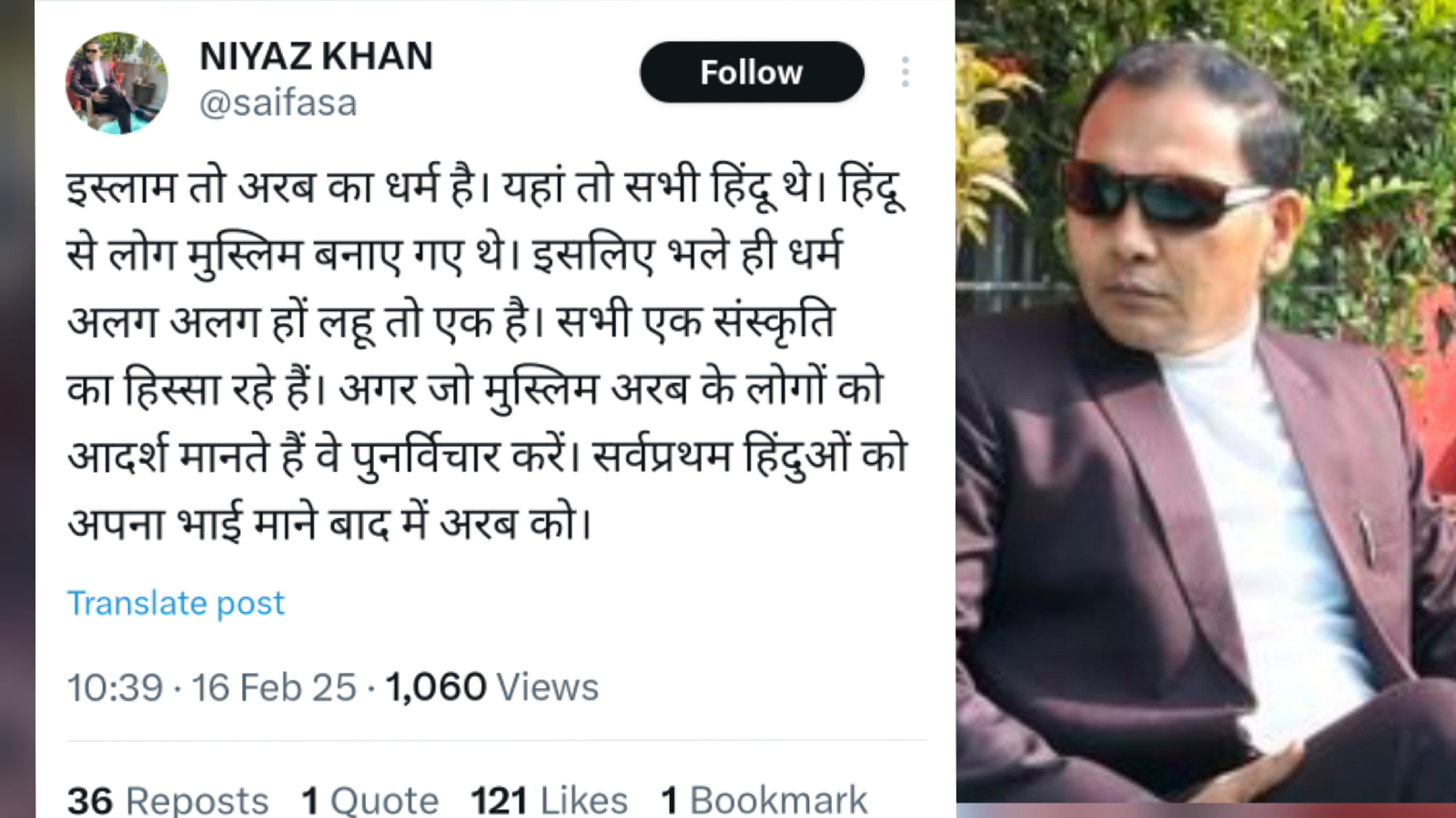The image size is (1456, 818).
Task: Click the 1,060 Views count
Action: click(x=492, y=687)
